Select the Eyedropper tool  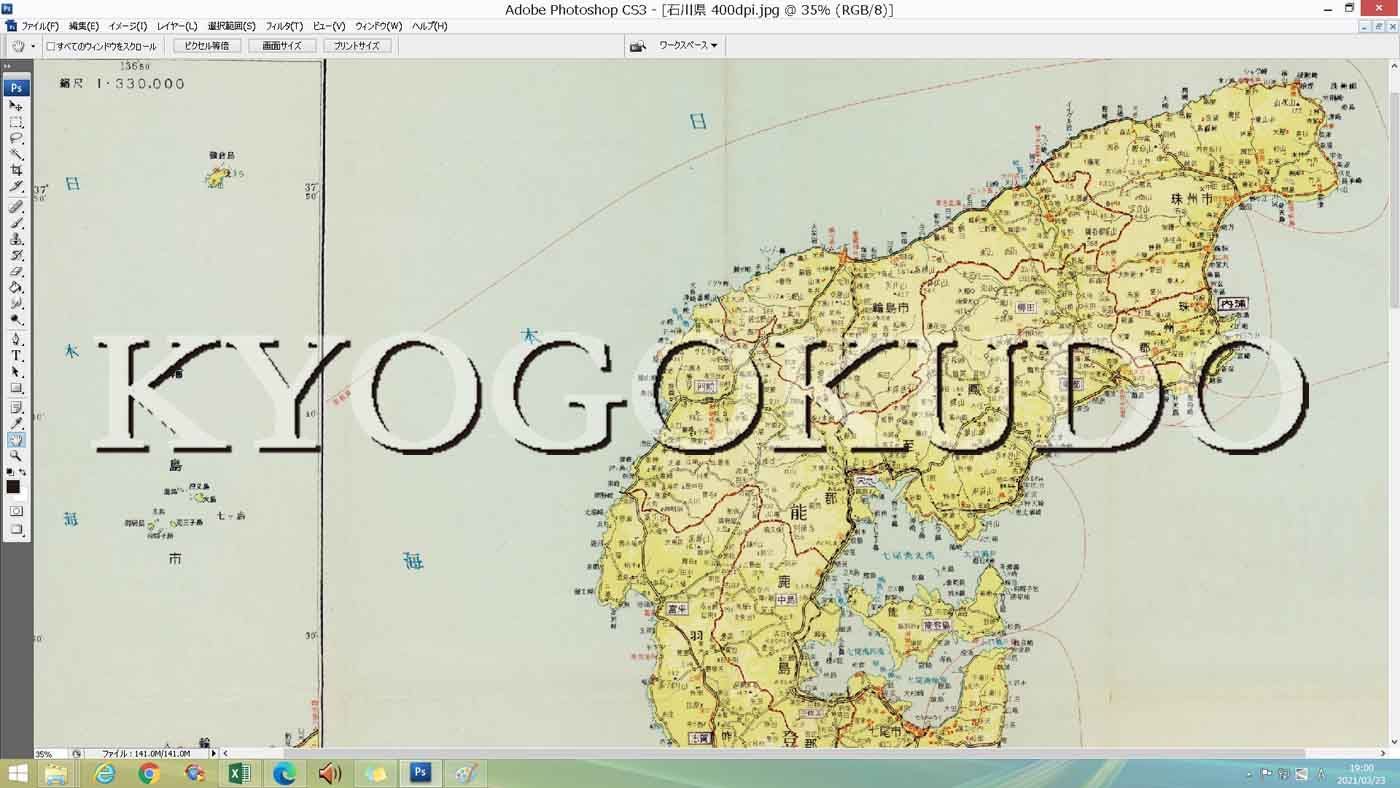pos(16,424)
